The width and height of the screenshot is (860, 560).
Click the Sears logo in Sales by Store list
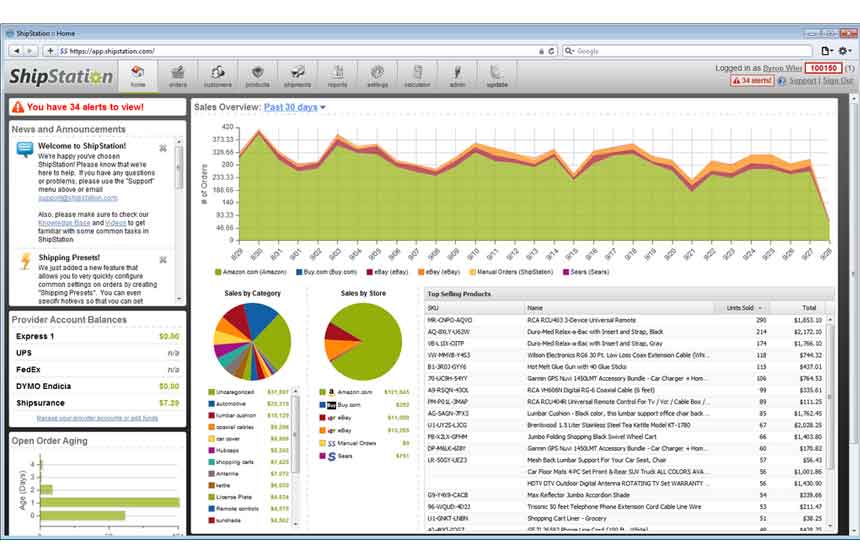331,456
